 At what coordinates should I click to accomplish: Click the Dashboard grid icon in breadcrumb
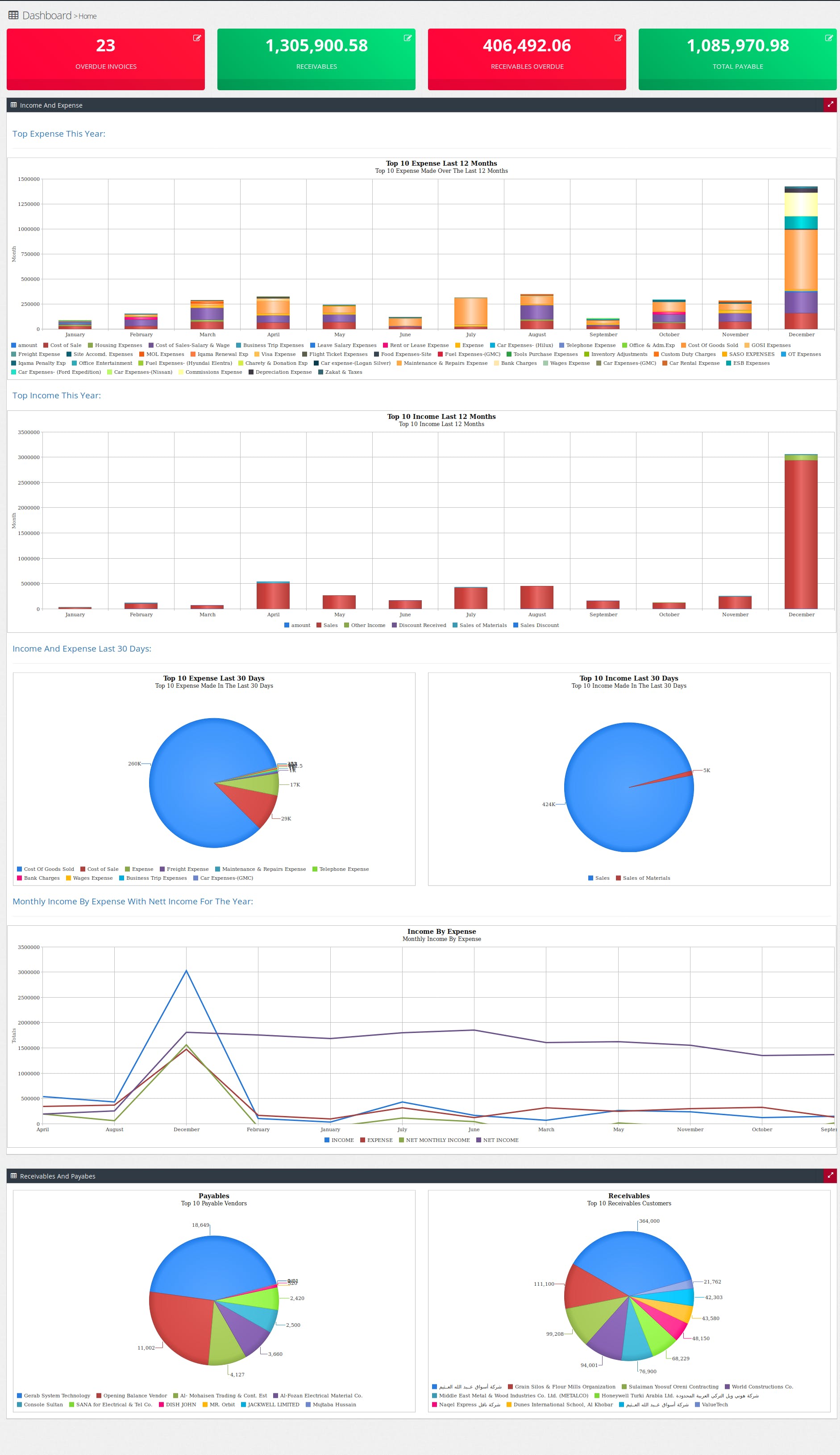(13, 16)
